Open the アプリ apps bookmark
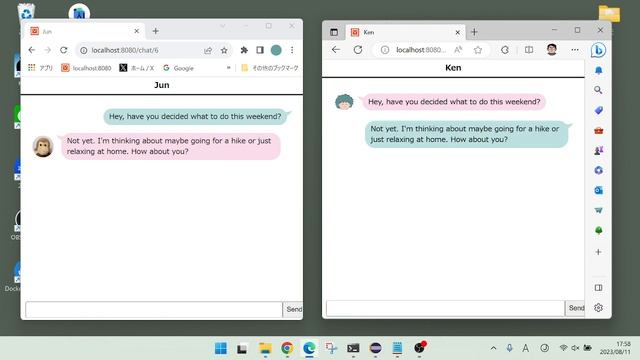The height and width of the screenshot is (360, 640). (x=40, y=68)
